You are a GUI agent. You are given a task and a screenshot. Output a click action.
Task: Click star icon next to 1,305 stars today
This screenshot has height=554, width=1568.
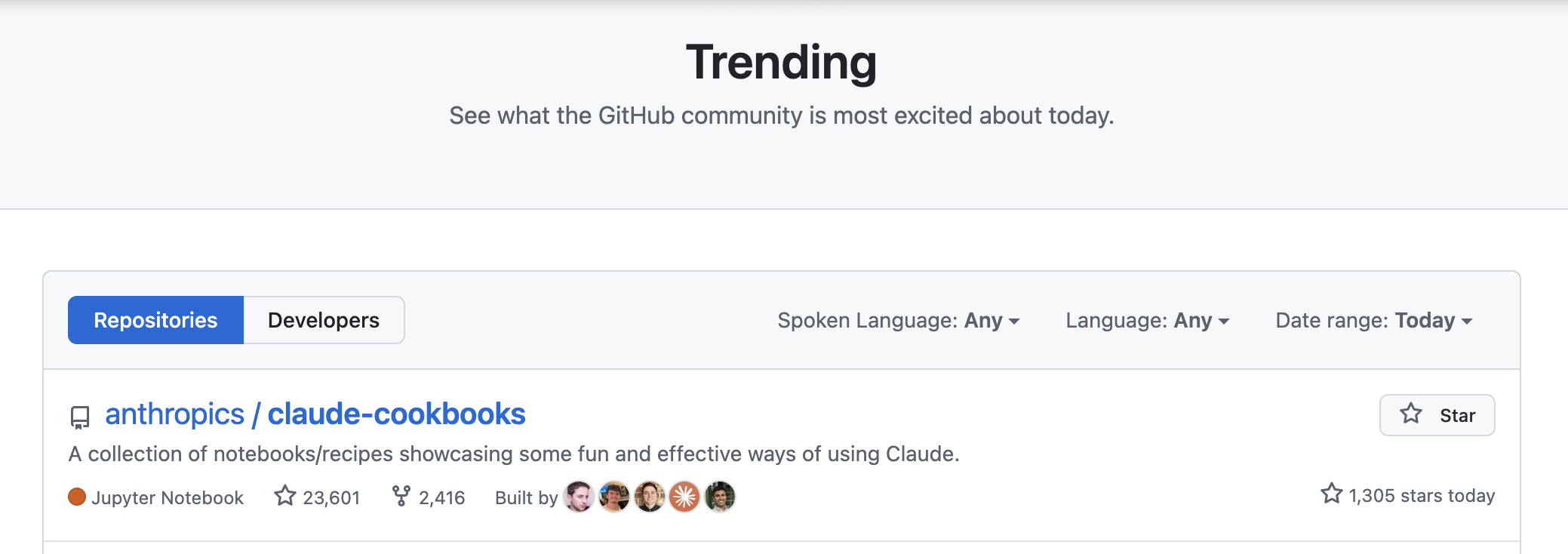tap(1332, 494)
